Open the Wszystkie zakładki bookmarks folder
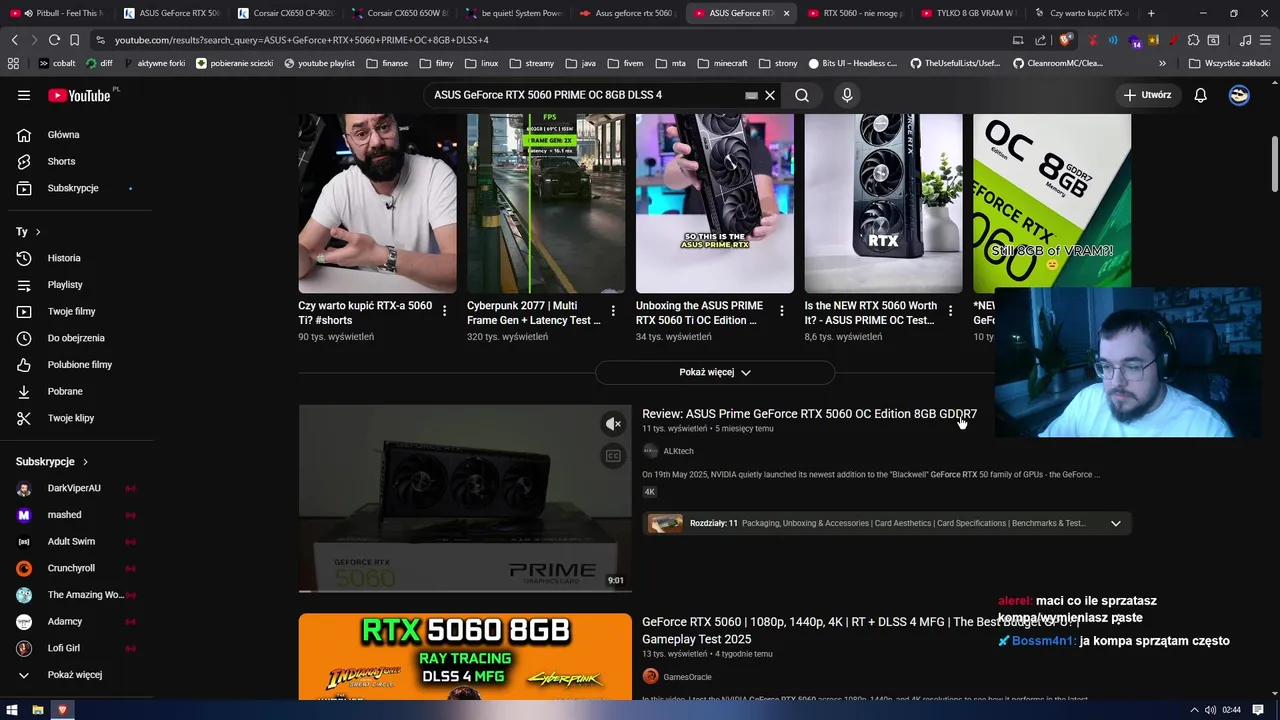Image resolution: width=1280 pixels, height=720 pixels. pyautogui.click(x=1230, y=63)
